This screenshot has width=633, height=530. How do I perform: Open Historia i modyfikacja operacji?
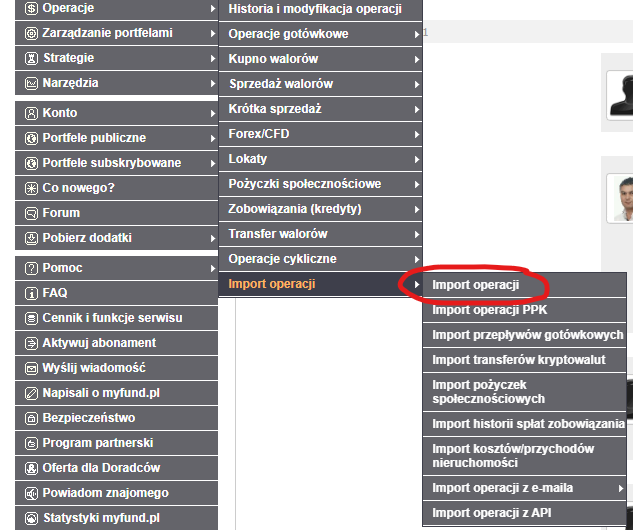tap(315, 10)
